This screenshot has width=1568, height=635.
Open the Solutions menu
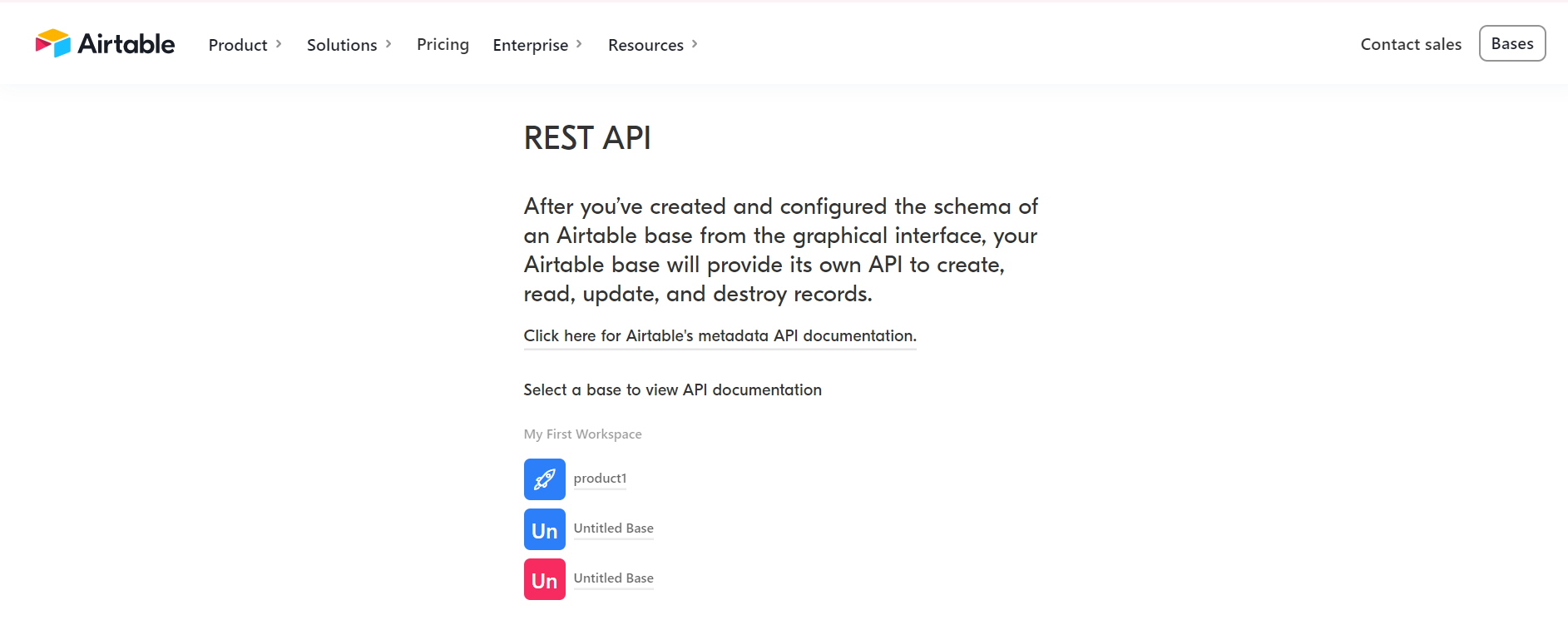[x=342, y=45]
